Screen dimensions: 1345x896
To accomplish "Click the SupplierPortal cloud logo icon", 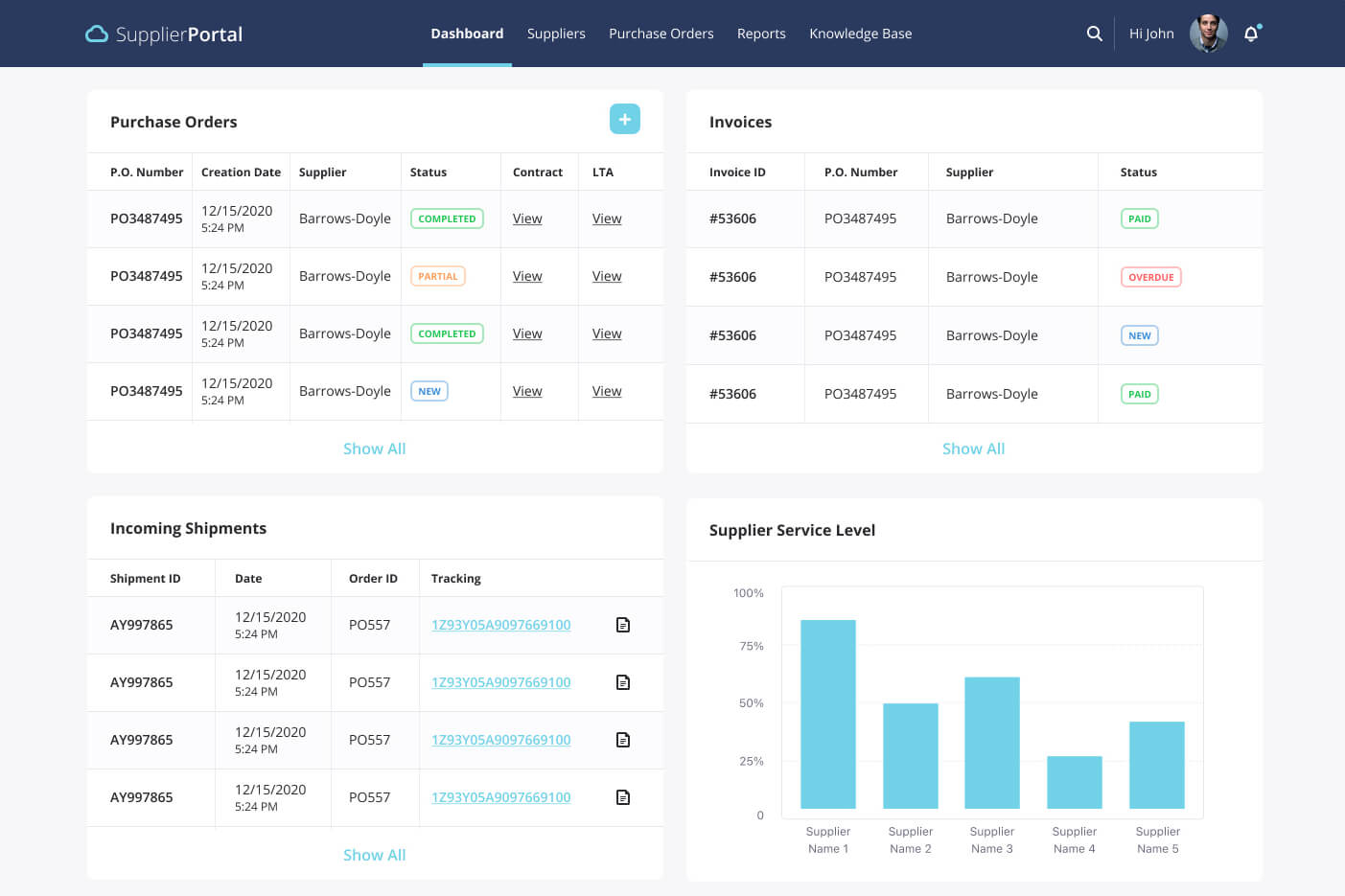I will (97, 34).
